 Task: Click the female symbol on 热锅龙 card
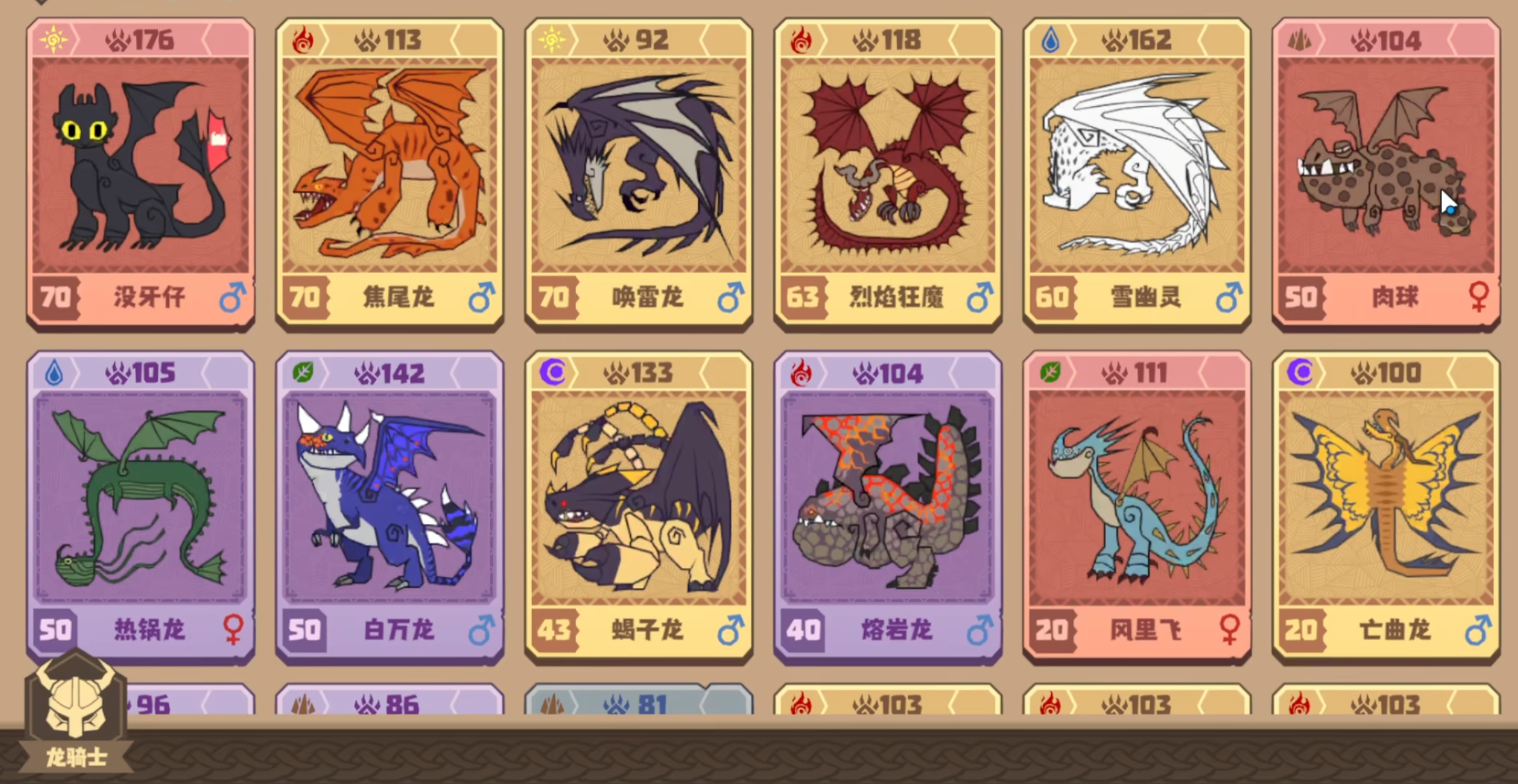tap(233, 629)
